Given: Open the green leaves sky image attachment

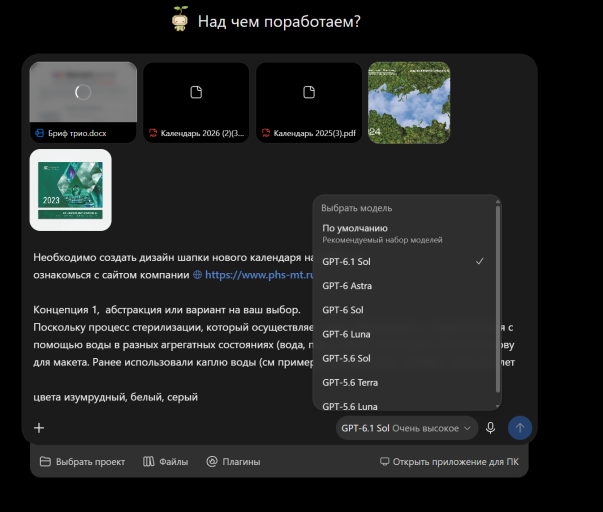Looking at the screenshot, I should tap(409, 103).
